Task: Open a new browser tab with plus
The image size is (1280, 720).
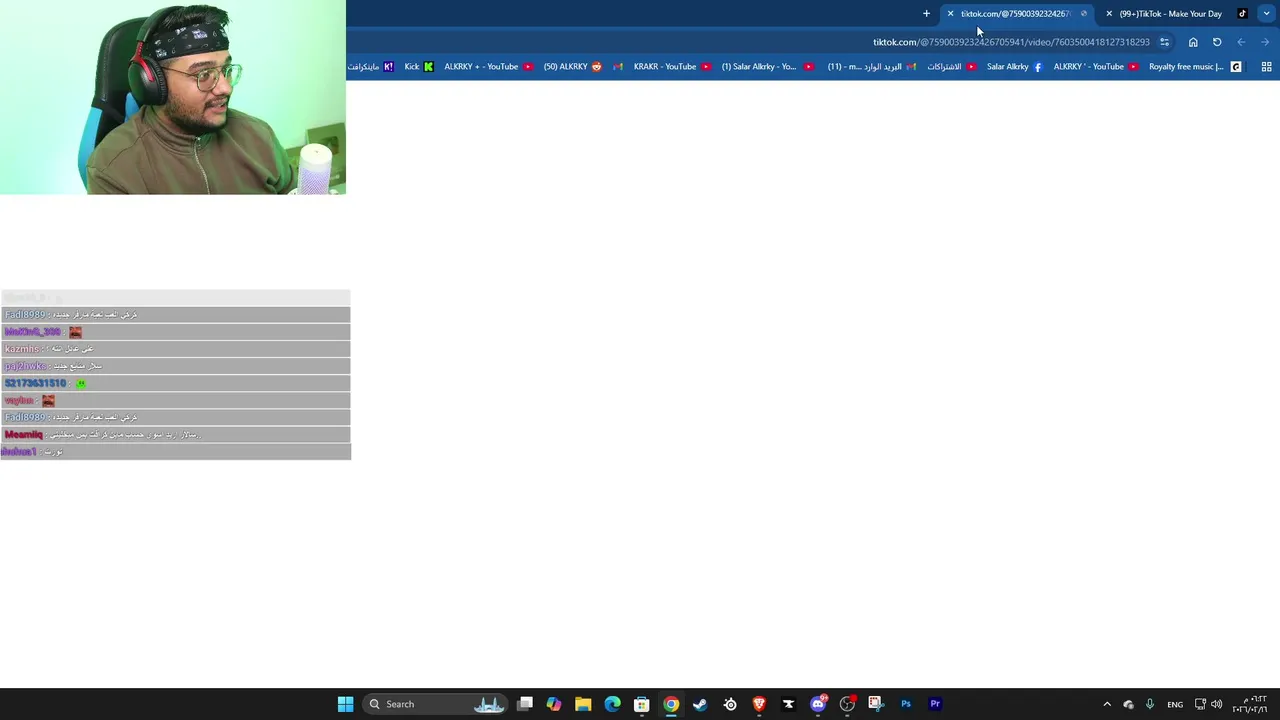Action: point(926,14)
